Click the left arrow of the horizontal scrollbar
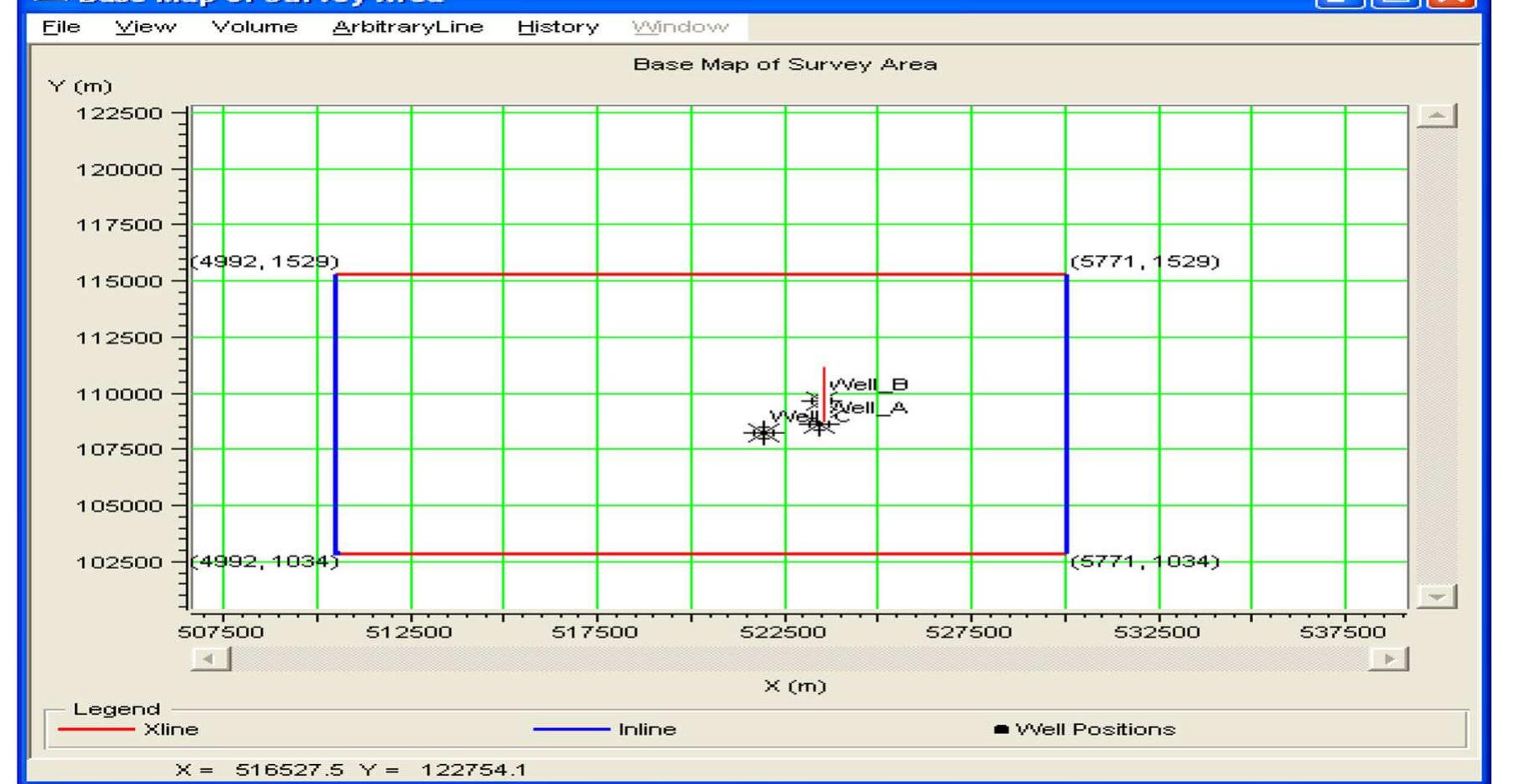Viewport: 1522px width, 784px height. pos(208,657)
